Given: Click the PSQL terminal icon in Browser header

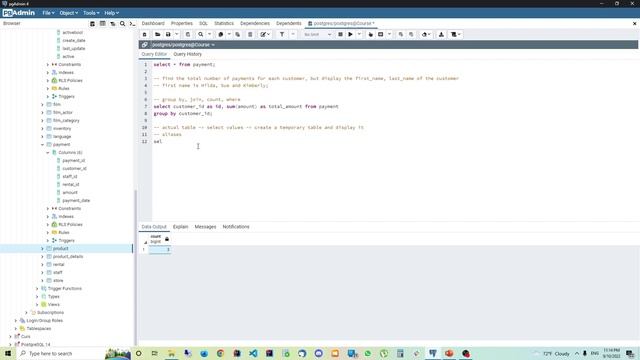Looking at the screenshot, I should pyautogui.click(x=132, y=24).
